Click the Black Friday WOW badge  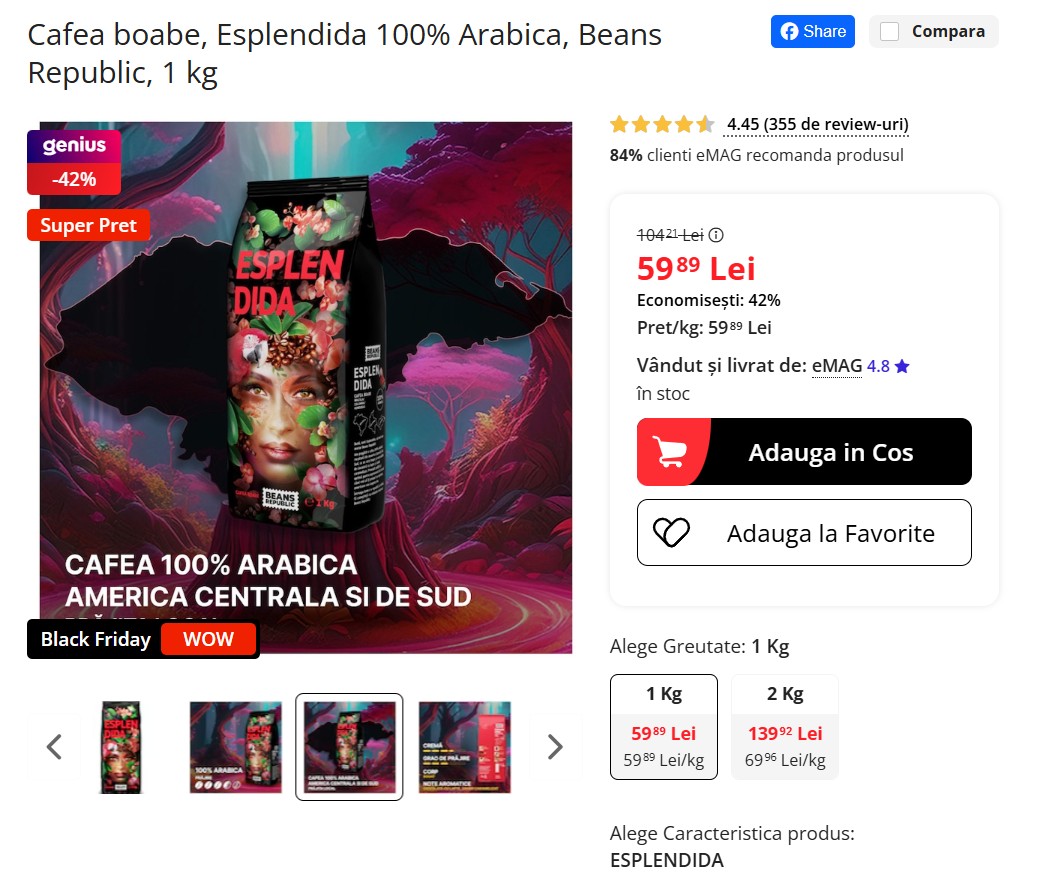click(143, 639)
